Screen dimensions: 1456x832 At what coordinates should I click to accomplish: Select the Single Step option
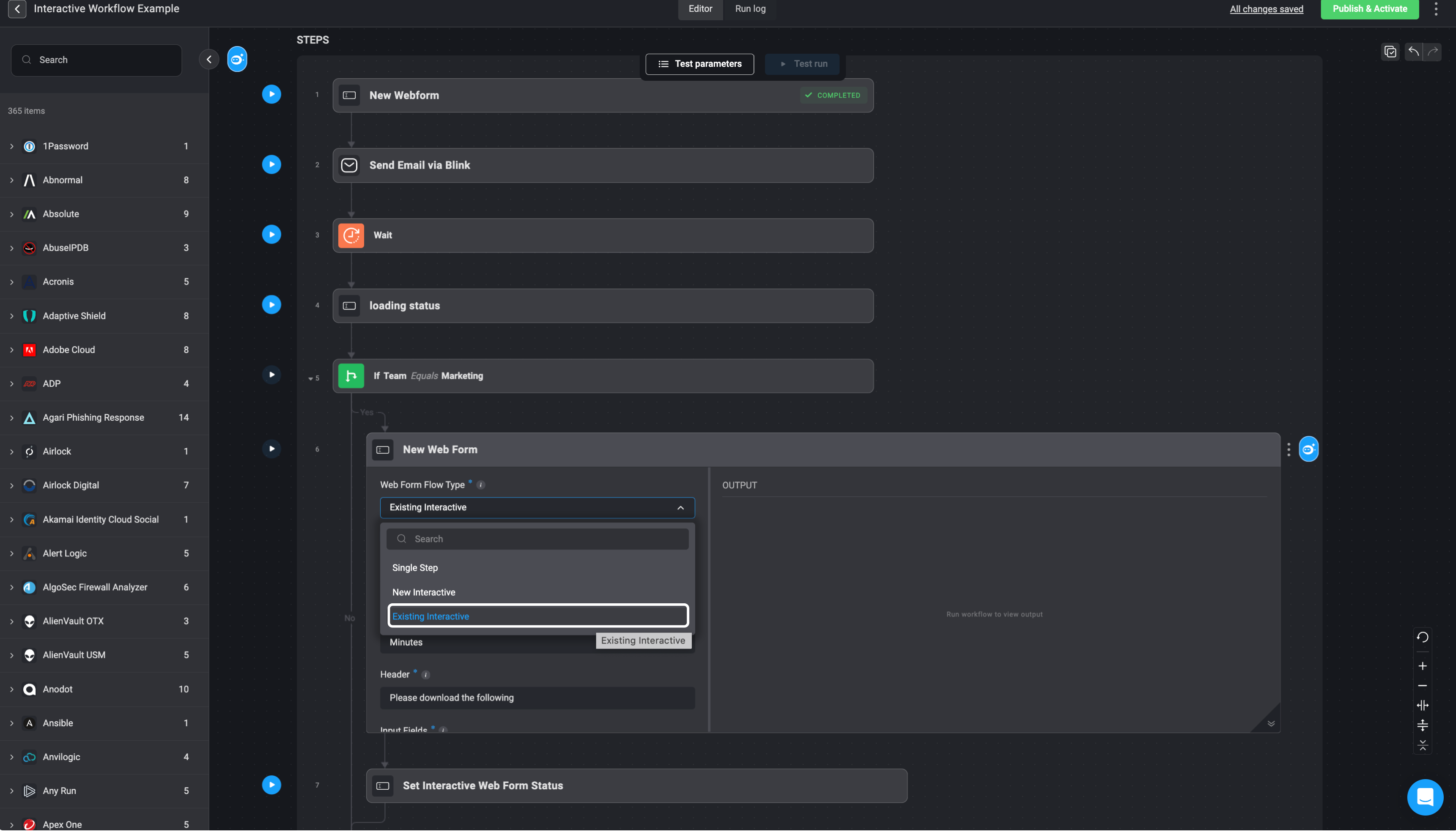click(415, 567)
